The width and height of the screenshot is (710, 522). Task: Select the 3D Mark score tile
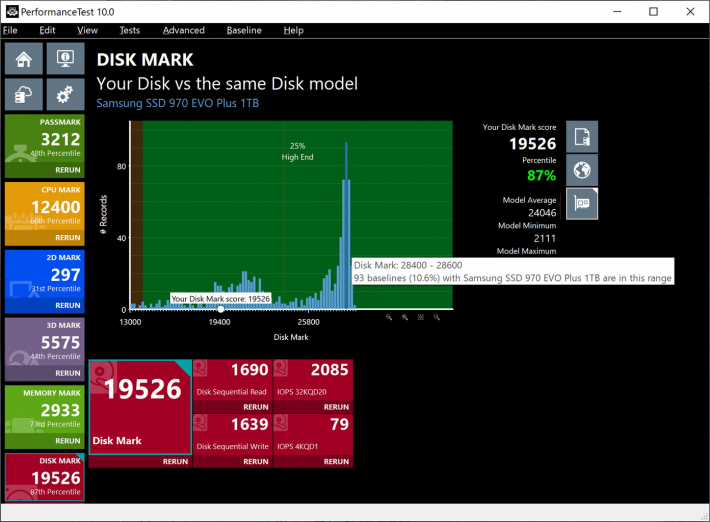[x=44, y=345]
